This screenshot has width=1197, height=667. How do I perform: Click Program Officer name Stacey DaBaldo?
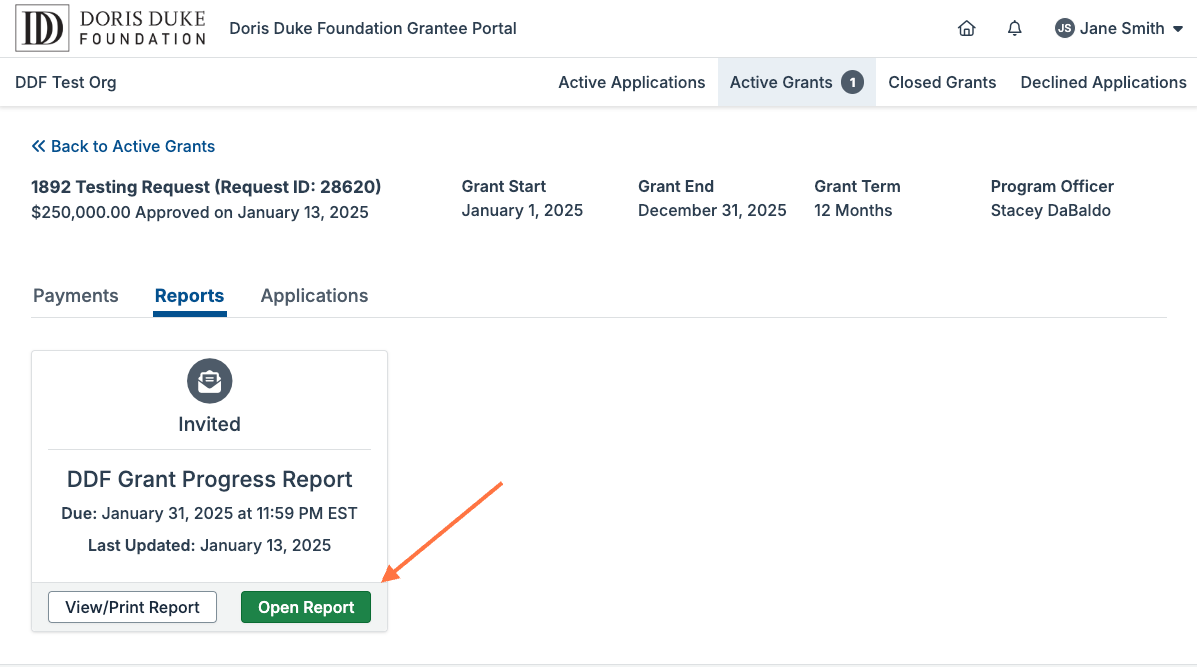[1050, 211]
